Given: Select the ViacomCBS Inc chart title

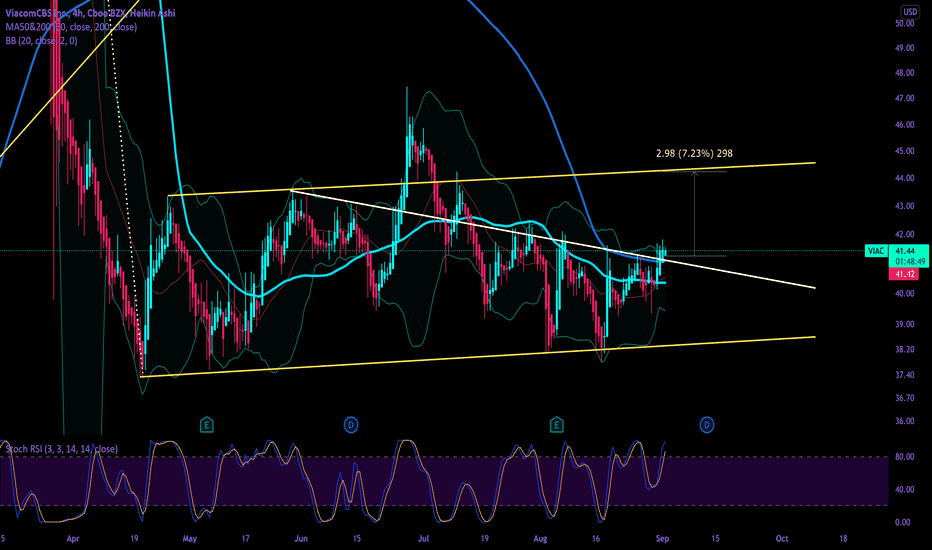Looking at the screenshot, I should 90,13.
